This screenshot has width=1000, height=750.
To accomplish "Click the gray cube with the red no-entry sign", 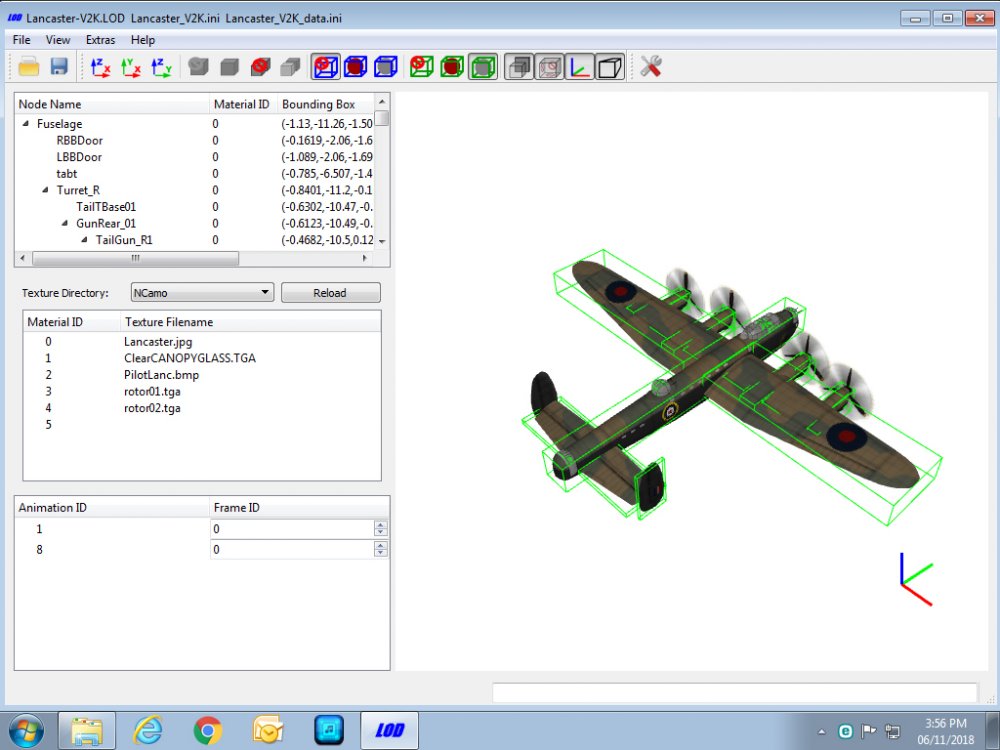I will [260, 67].
